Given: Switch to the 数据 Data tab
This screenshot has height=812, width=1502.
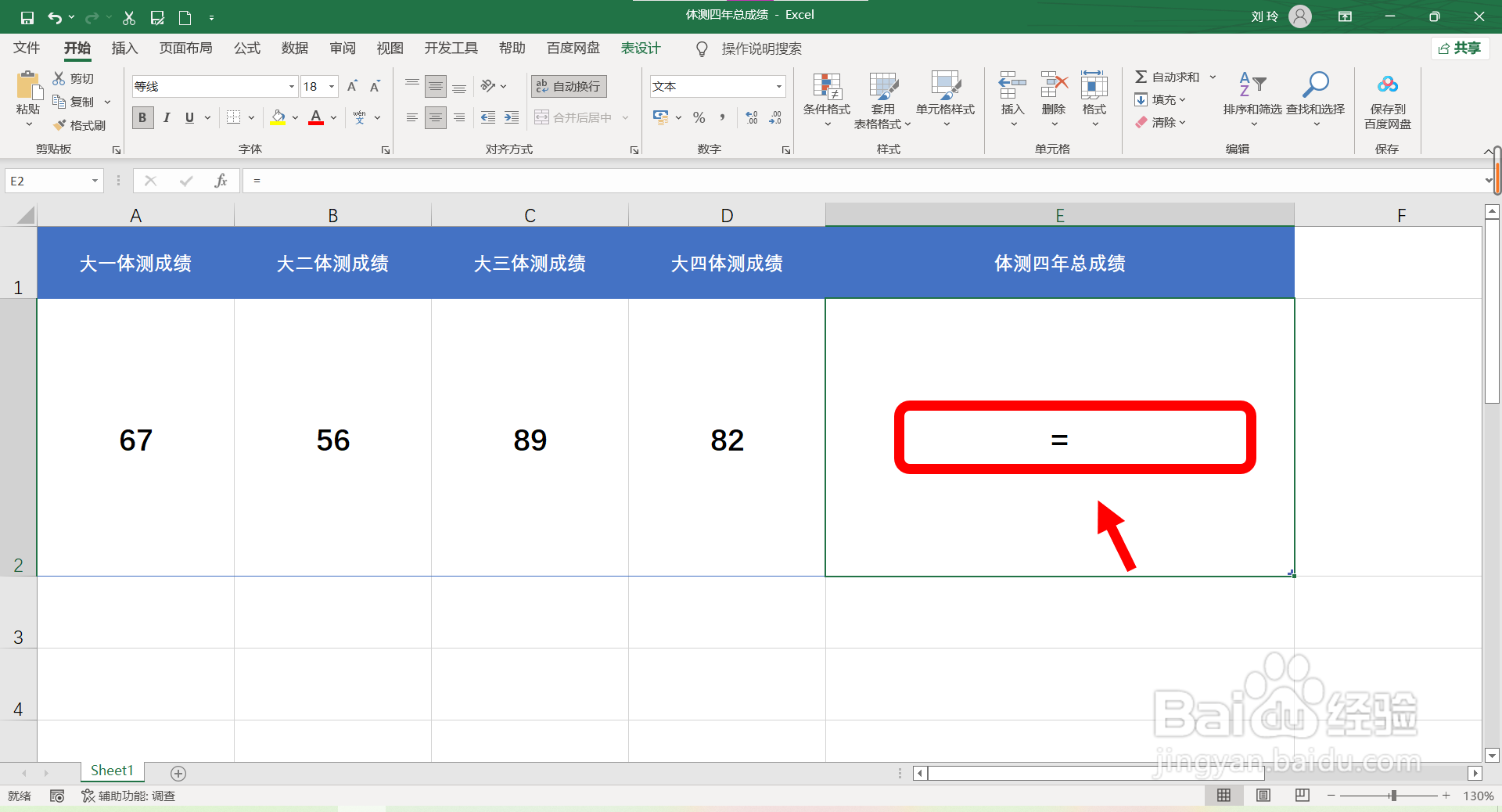Looking at the screenshot, I should click(x=295, y=48).
